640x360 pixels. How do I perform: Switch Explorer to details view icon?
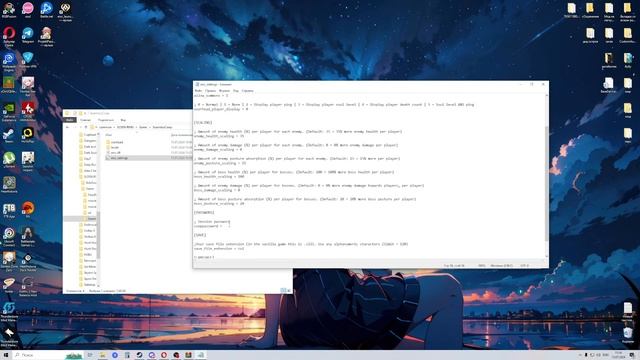click(x=282, y=290)
